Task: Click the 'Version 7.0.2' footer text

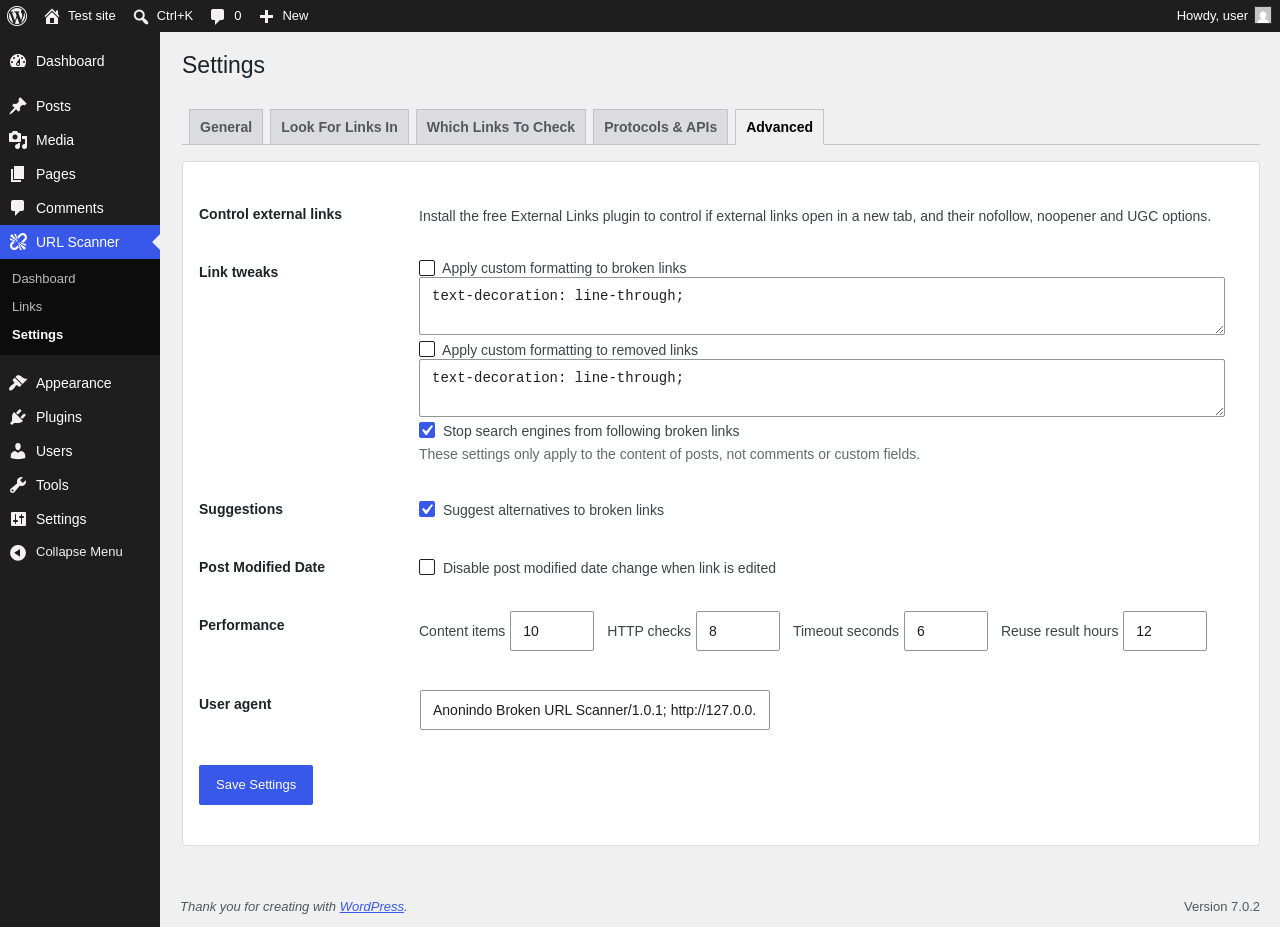Action: (1222, 906)
